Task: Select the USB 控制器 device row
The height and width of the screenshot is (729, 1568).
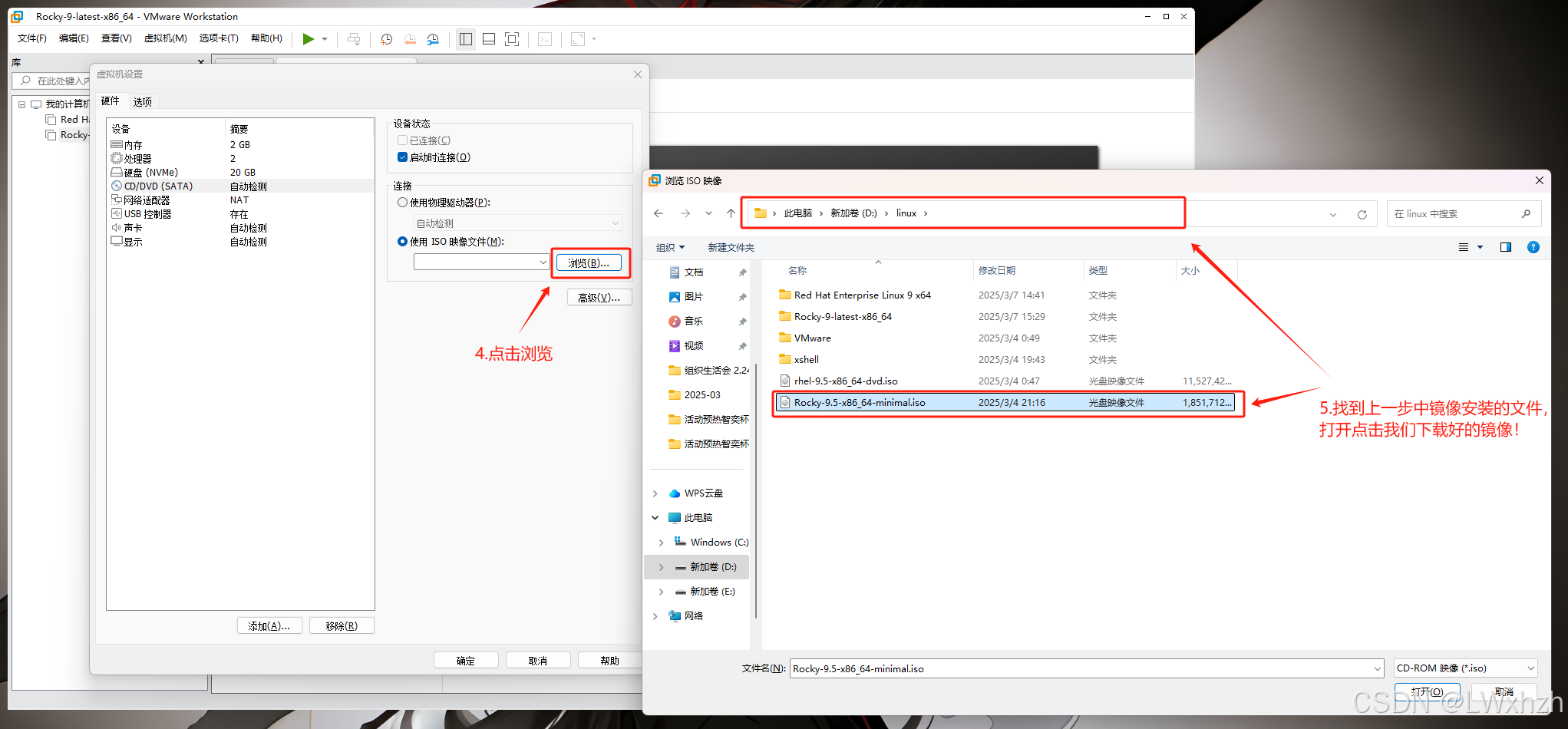Action: pos(240,214)
